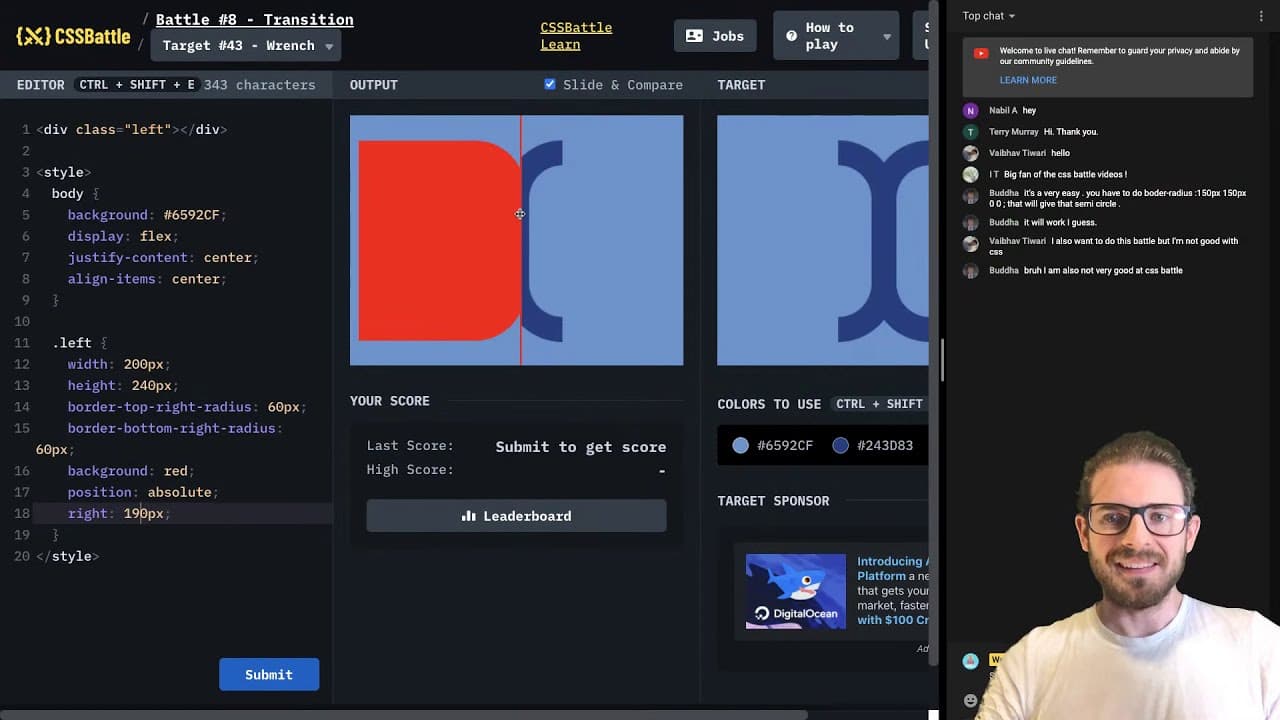The image size is (1280, 720).
Task: Click the closing '</style>' code line
Action: pos(67,556)
